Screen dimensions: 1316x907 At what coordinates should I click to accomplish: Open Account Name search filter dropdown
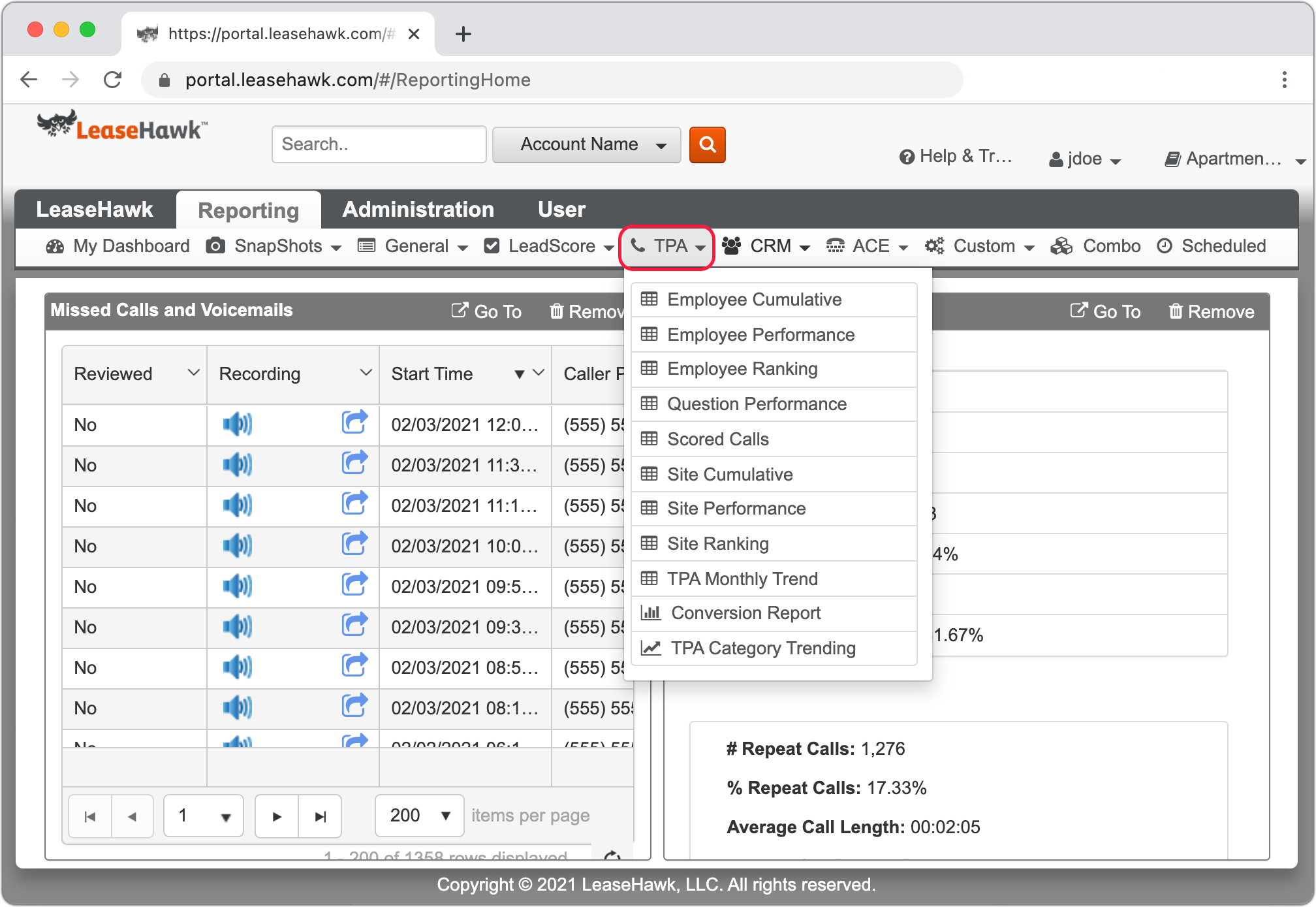(x=586, y=144)
